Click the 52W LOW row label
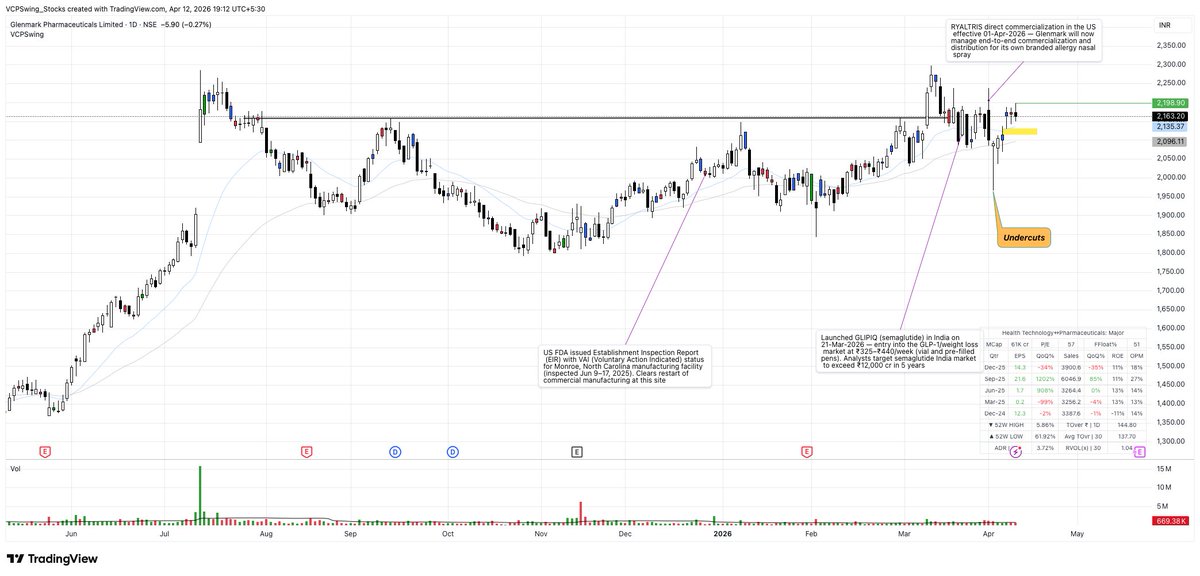Image resolution: width=1200 pixels, height=576 pixels. point(1006,436)
